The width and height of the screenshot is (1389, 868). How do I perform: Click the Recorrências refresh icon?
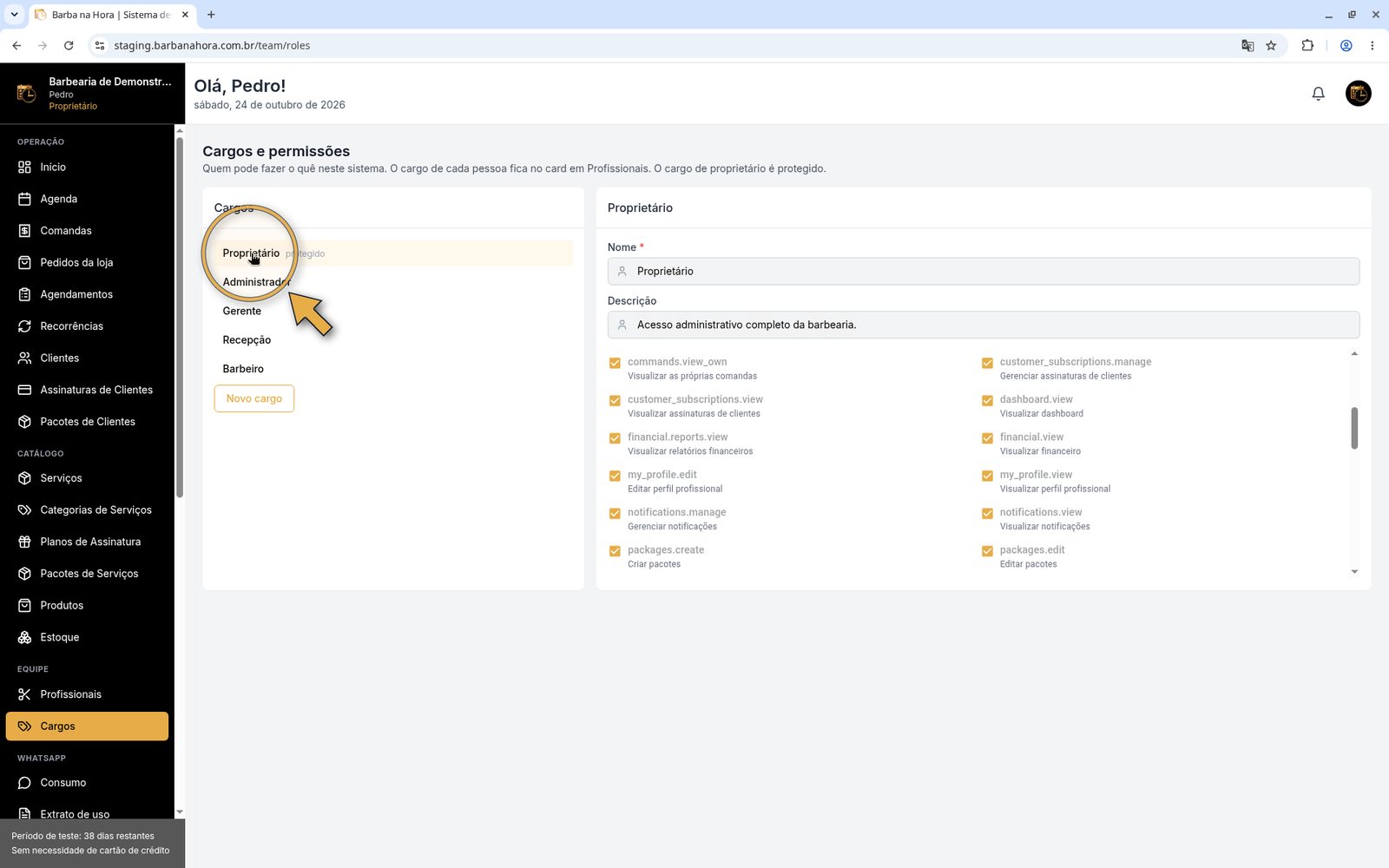(x=24, y=326)
